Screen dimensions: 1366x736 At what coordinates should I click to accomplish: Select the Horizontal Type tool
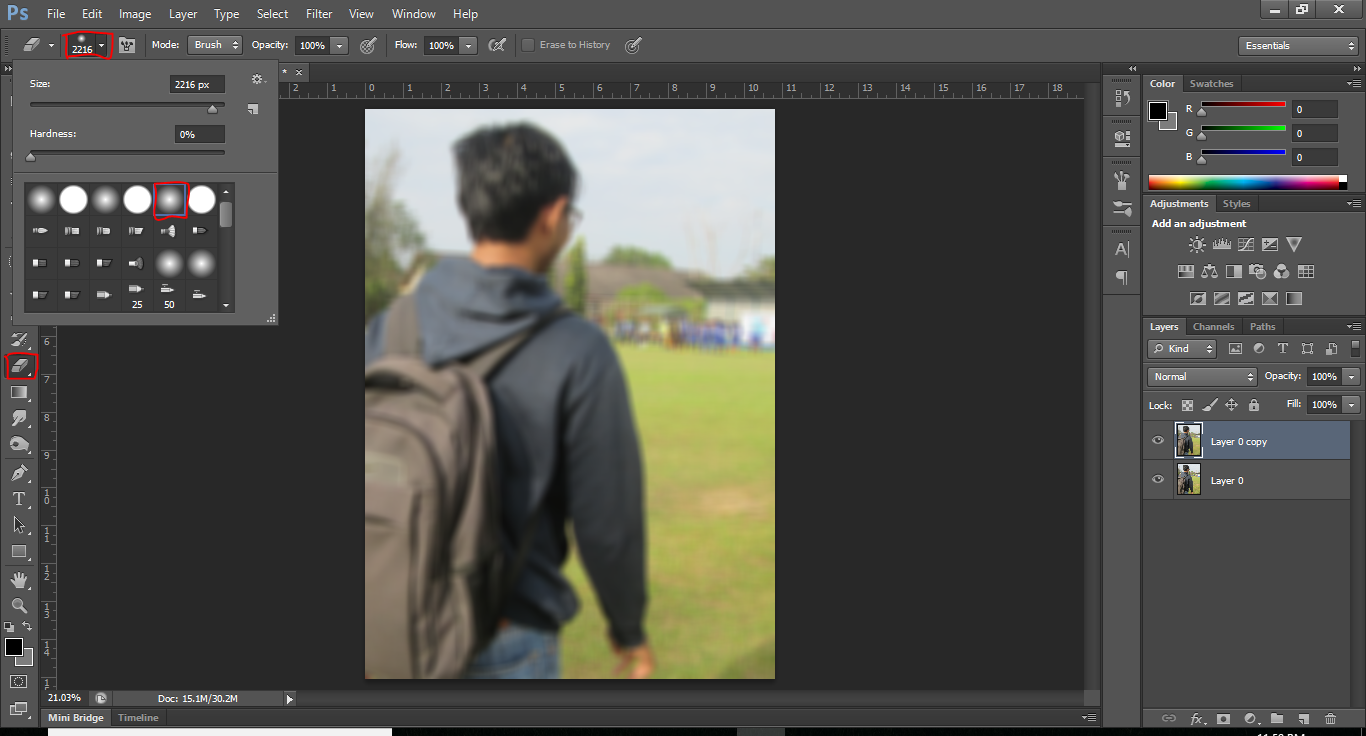(x=19, y=499)
